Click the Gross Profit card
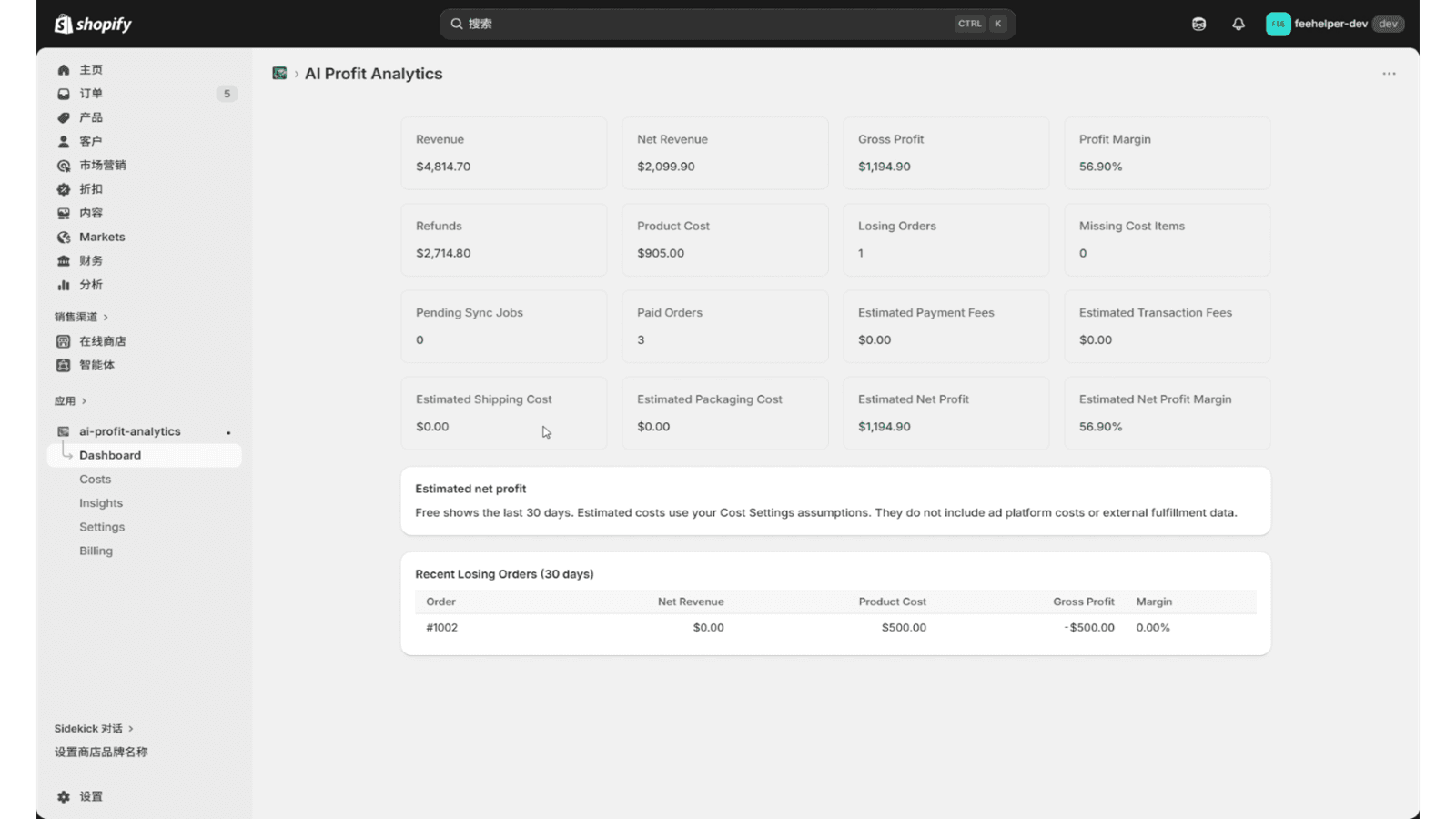The width and height of the screenshot is (1456, 819). pos(945,153)
